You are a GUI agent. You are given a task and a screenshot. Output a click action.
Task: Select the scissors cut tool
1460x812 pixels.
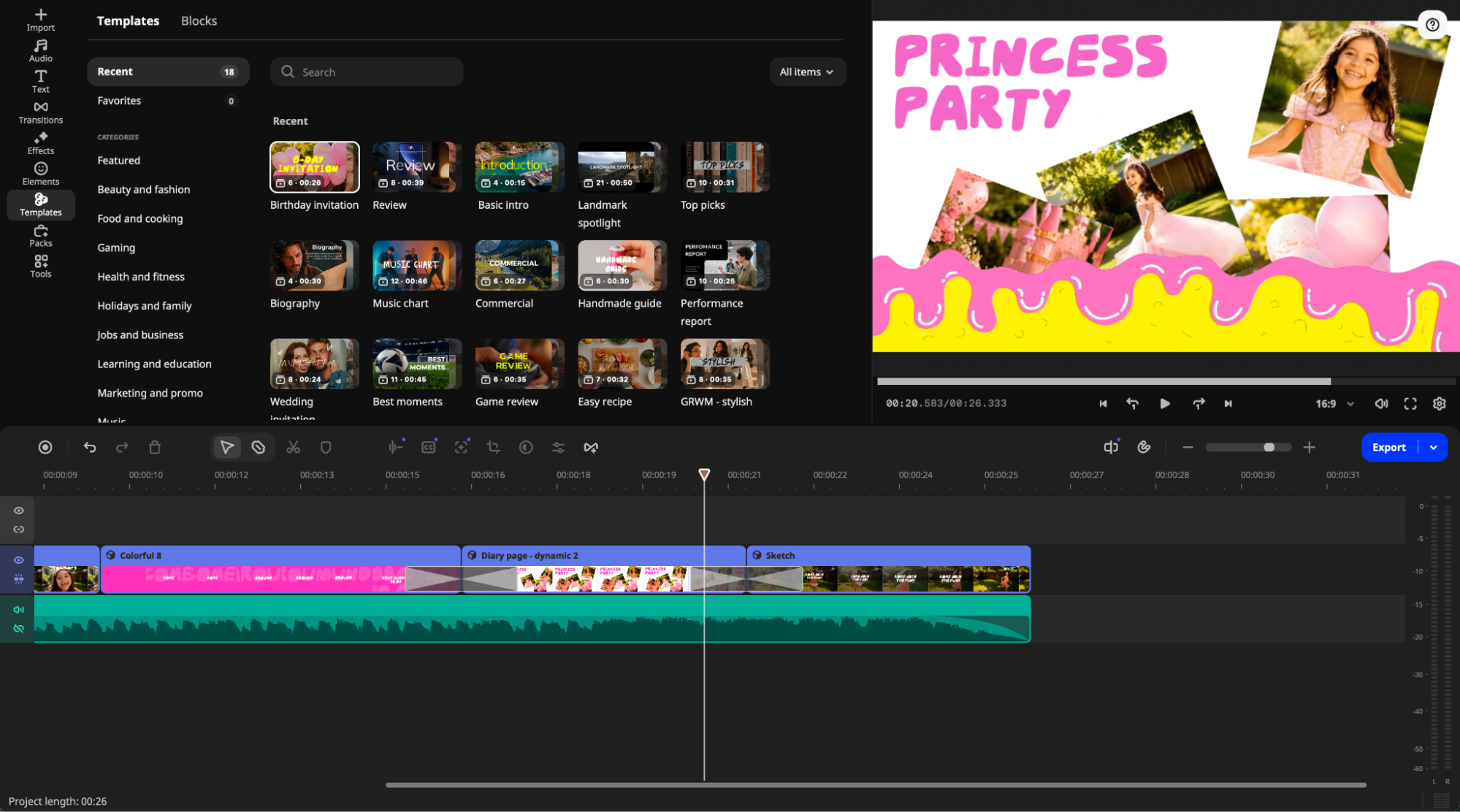pos(294,447)
